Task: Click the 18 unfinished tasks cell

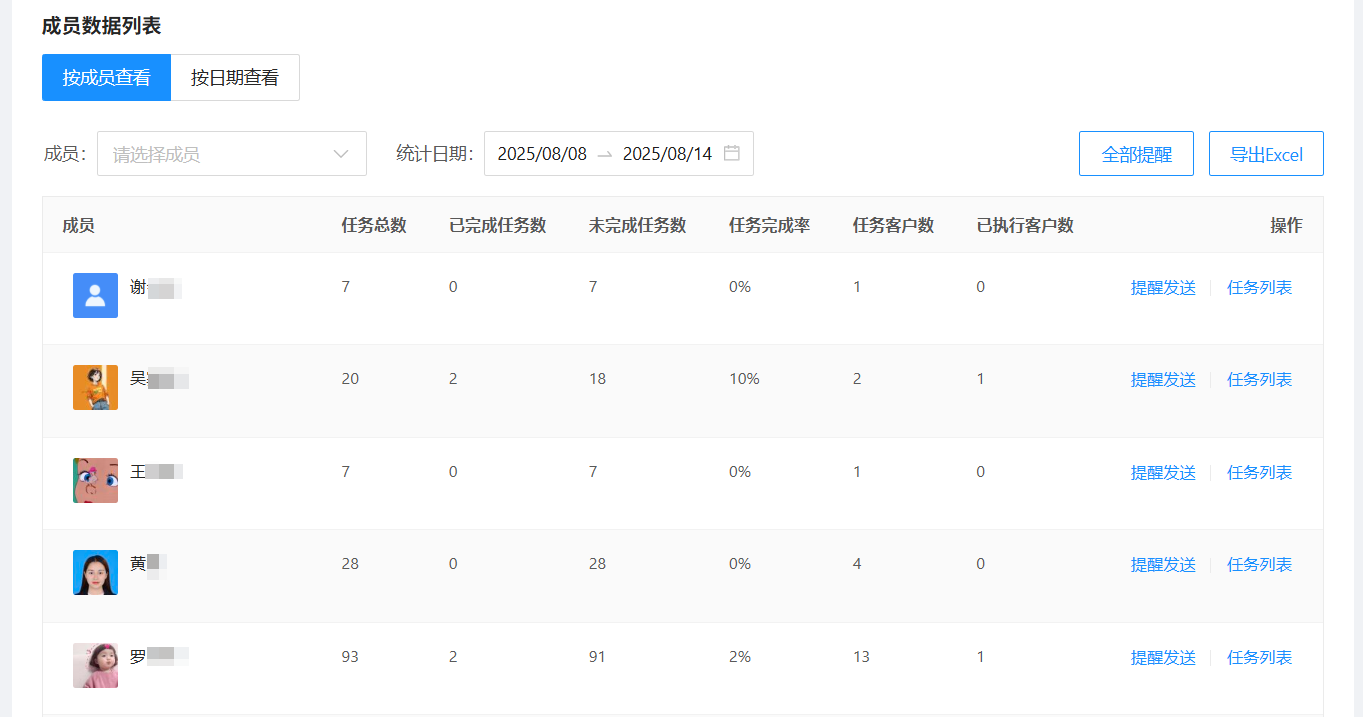Action: pos(598,379)
